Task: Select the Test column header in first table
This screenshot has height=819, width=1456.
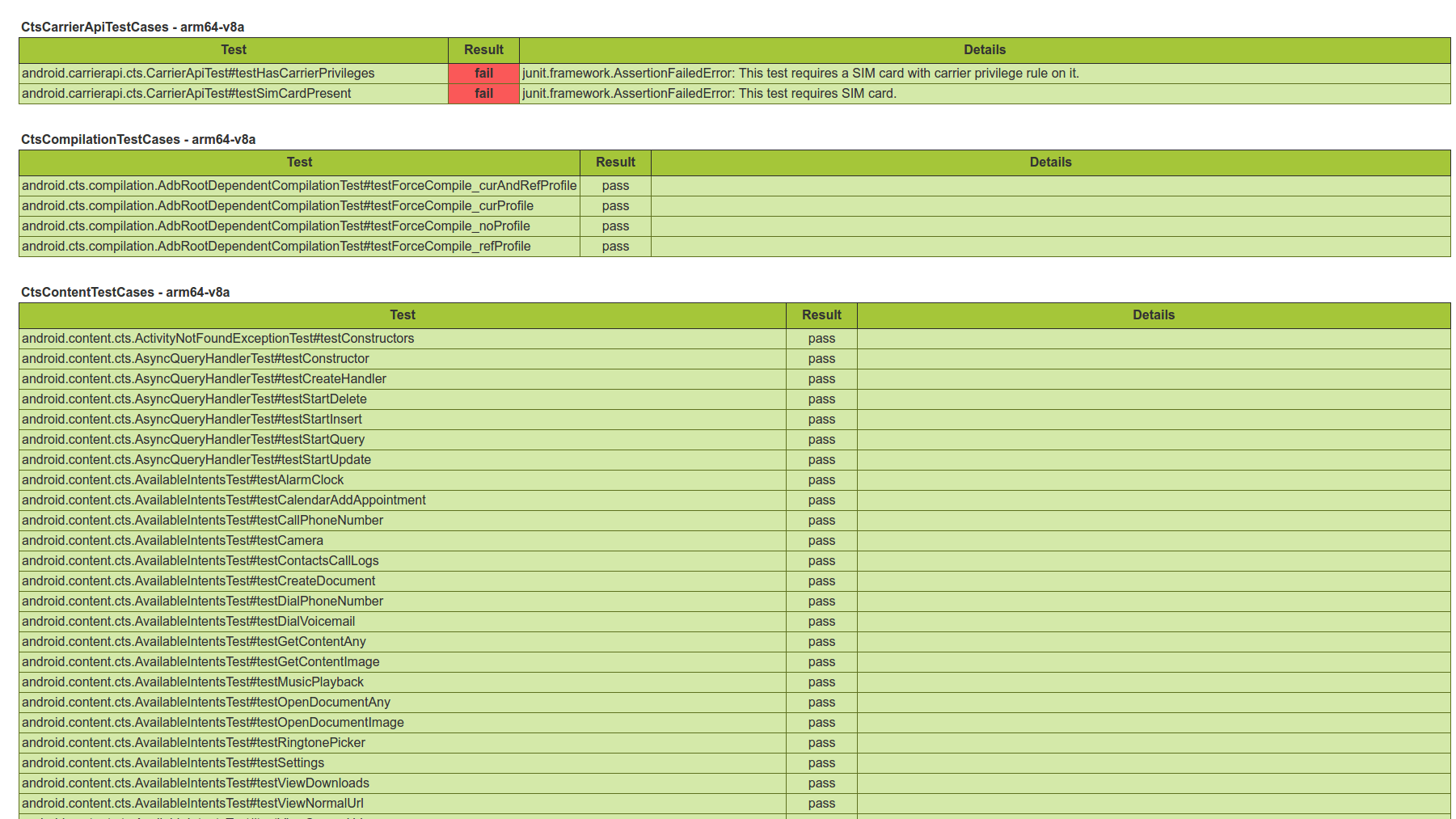Action: click(x=233, y=49)
